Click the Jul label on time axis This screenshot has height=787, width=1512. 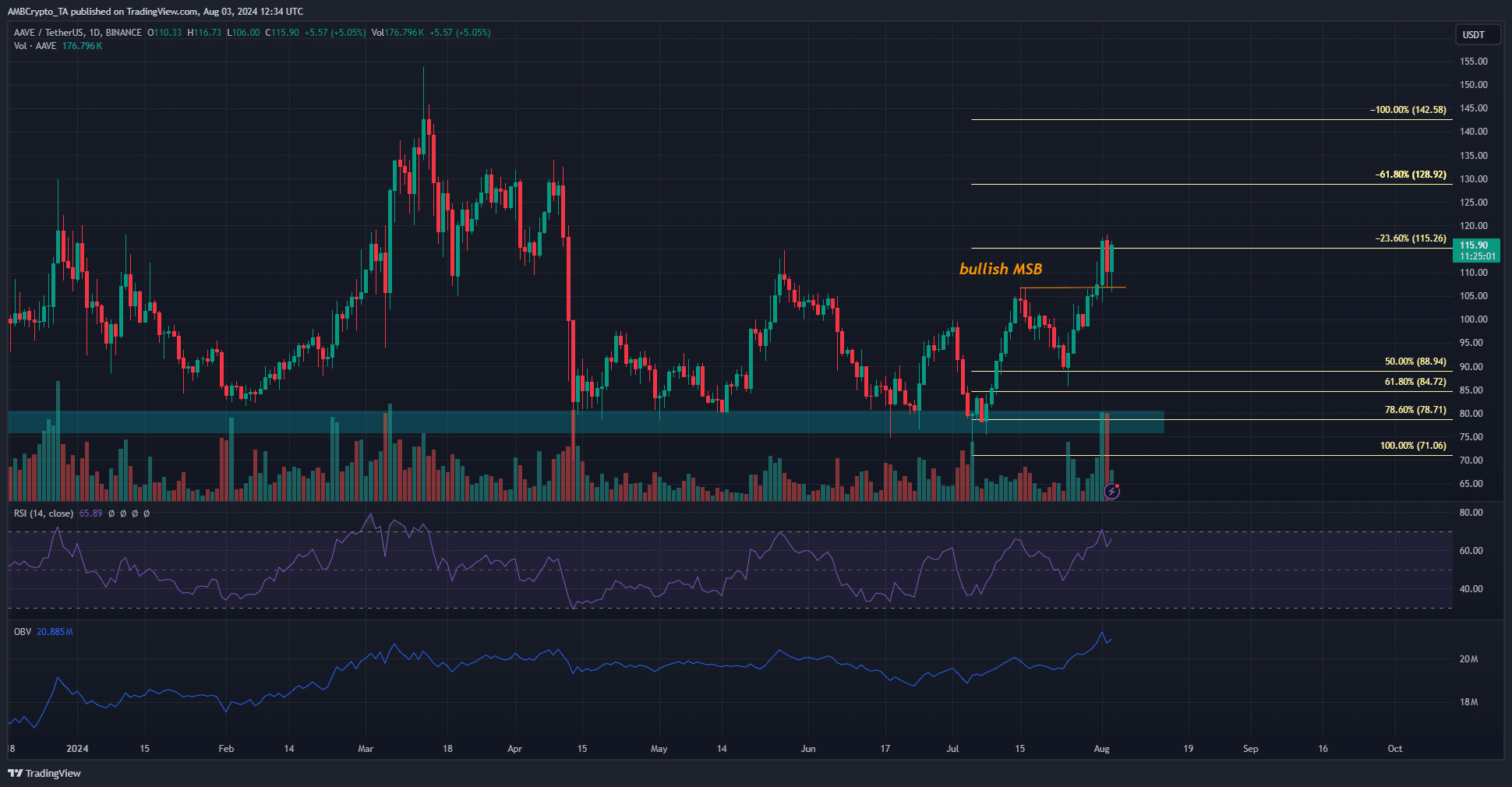pyautogui.click(x=952, y=749)
